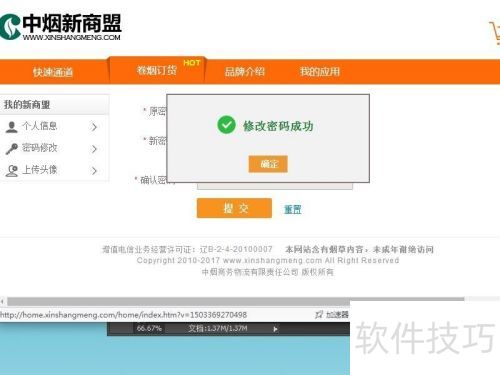The height and width of the screenshot is (375, 500).
Task: Click the green checkmark success icon
Action: click(x=226, y=125)
